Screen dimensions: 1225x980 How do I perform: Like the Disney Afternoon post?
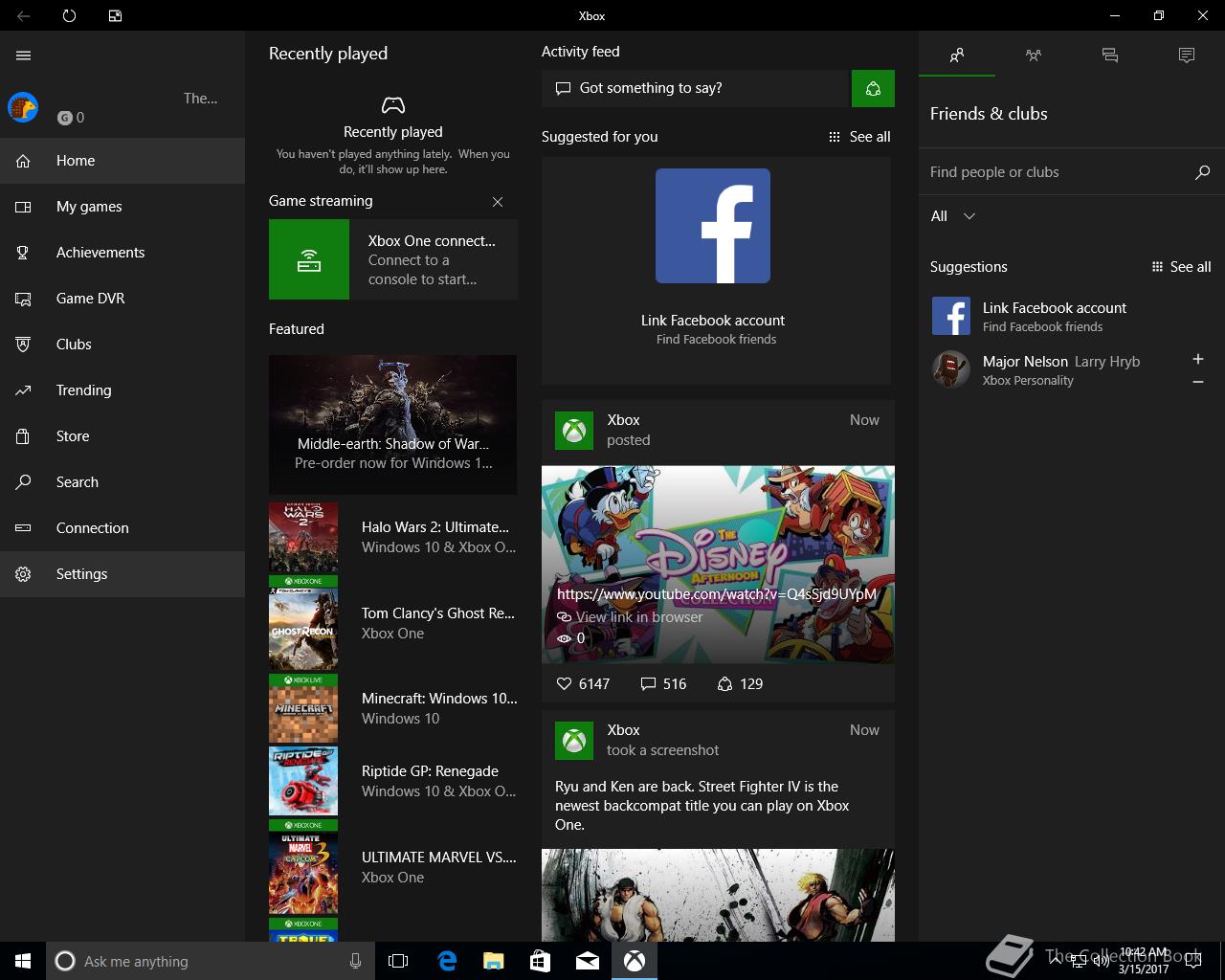pyautogui.click(x=583, y=684)
